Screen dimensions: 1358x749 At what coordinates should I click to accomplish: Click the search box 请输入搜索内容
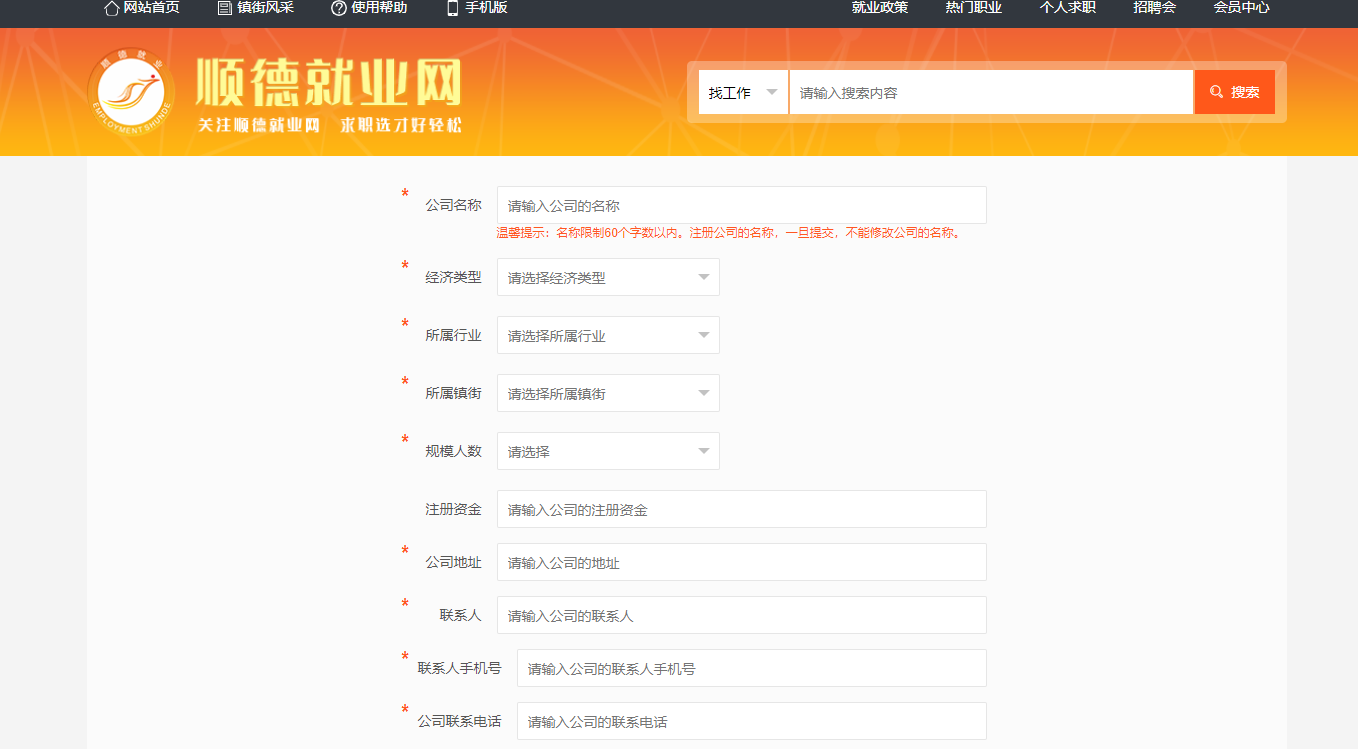point(990,92)
